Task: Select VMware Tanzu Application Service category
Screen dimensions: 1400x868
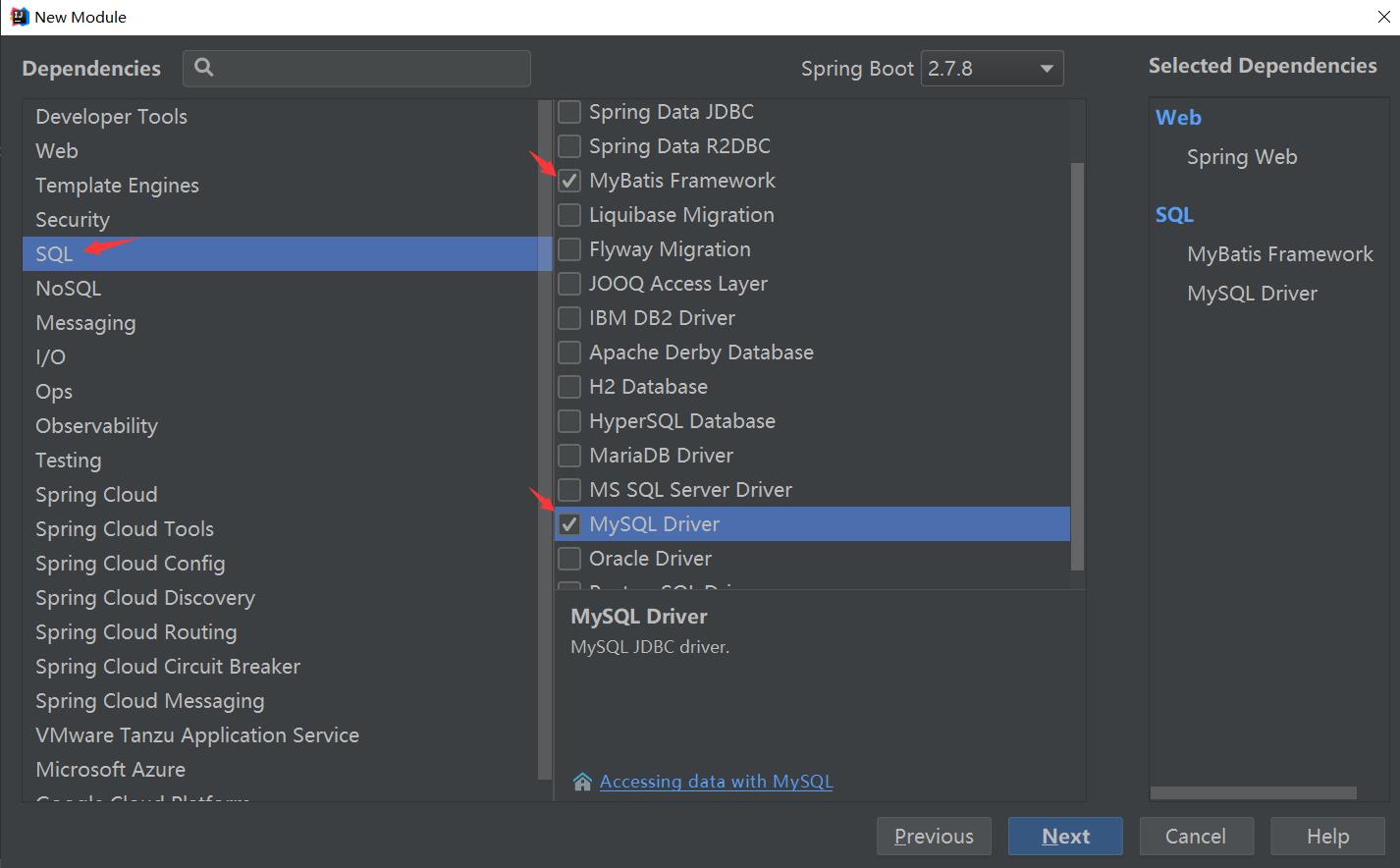Action: [x=281, y=735]
